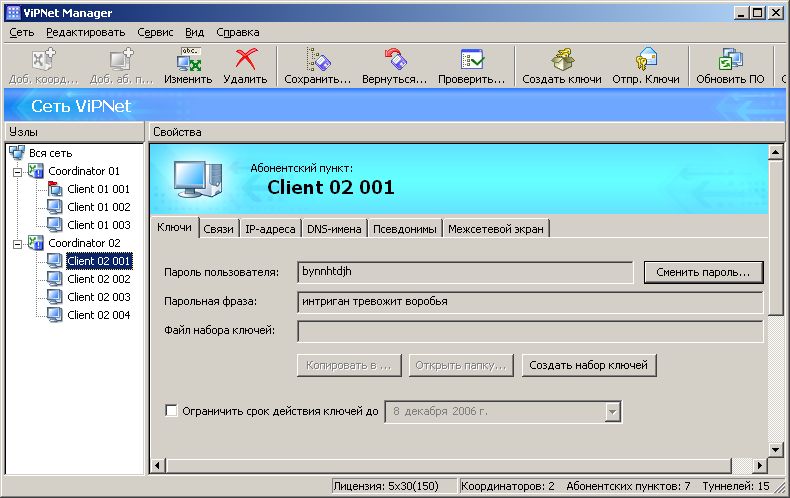This screenshot has width=790, height=498.
Task: Click the Client 01 003 computer icon
Action: tap(54, 225)
